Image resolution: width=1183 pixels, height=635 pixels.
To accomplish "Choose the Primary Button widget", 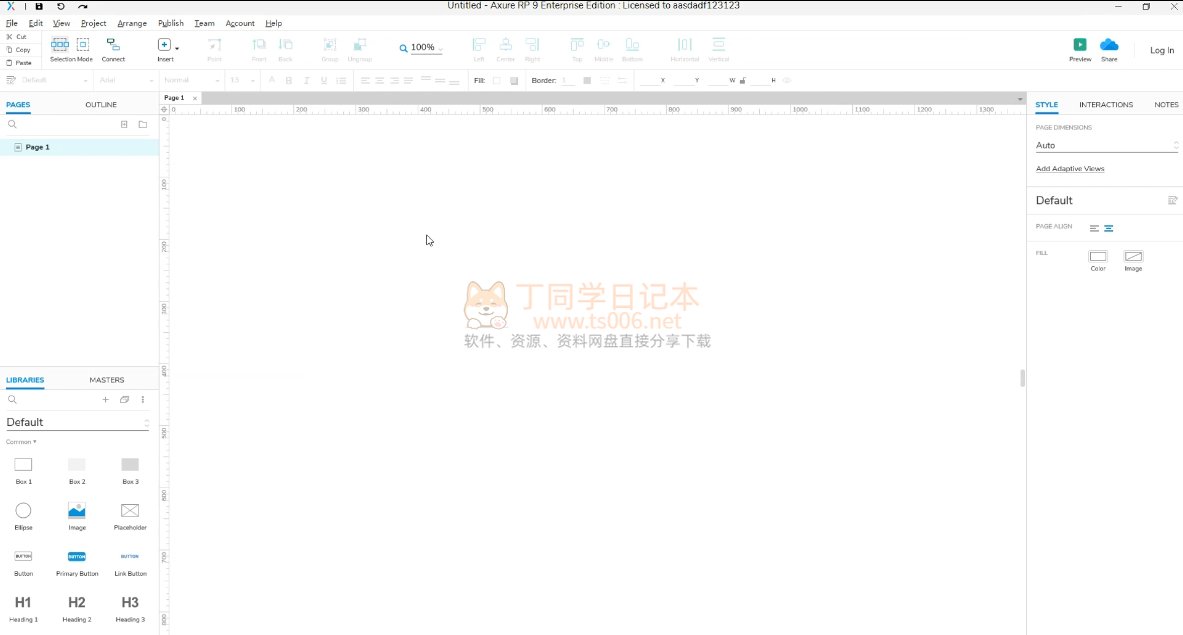I will (77, 556).
